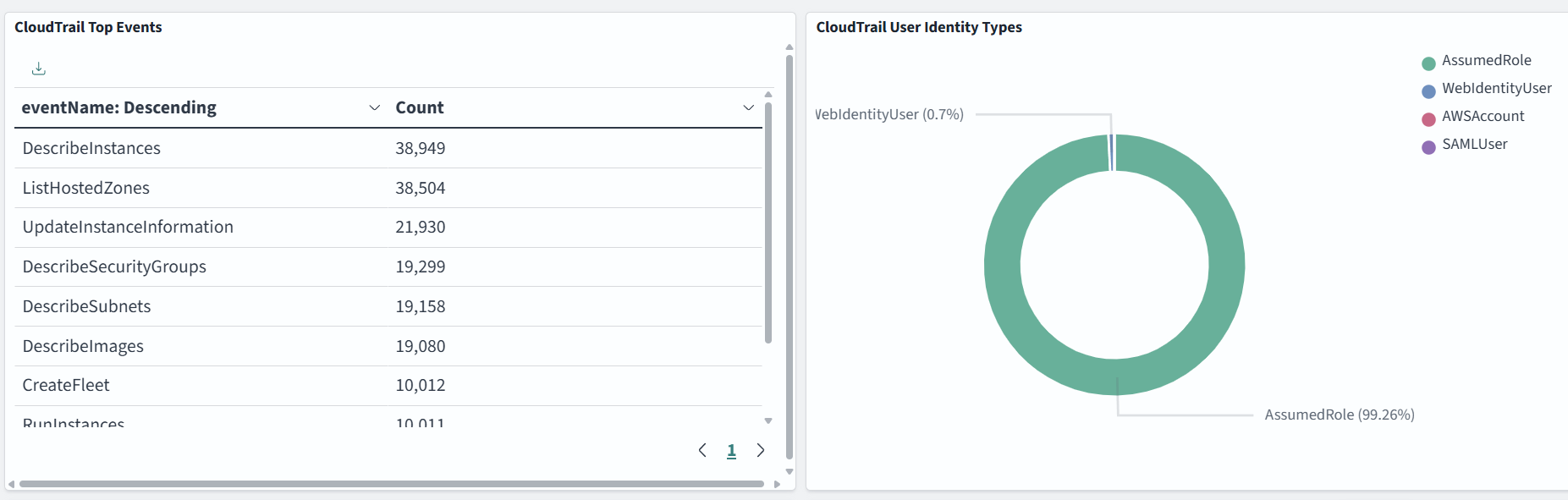Select page 1 in table pagination
Viewport: 1568px width, 500px height.
[731, 451]
